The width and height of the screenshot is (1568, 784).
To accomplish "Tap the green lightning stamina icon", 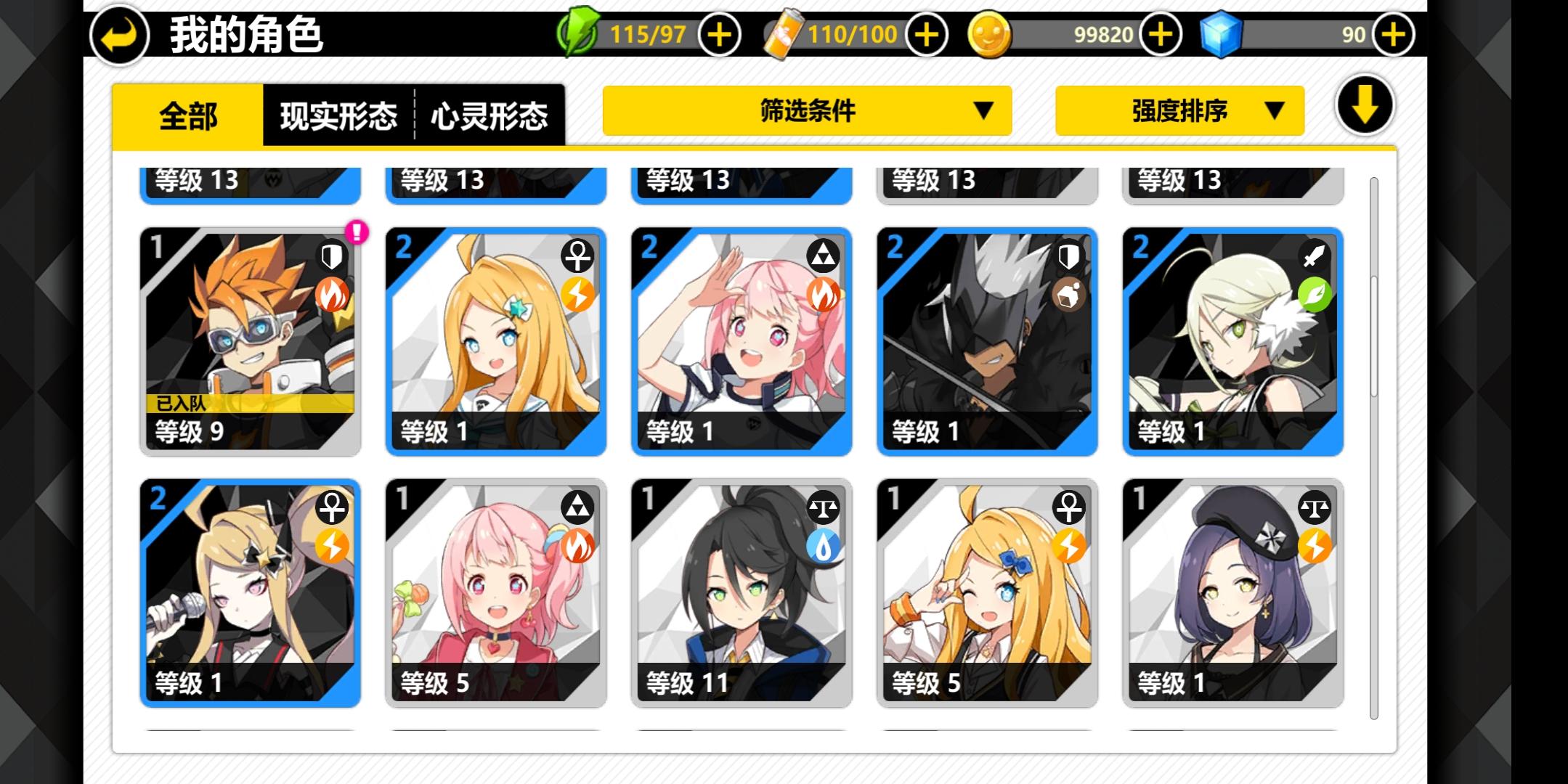I will (x=577, y=33).
